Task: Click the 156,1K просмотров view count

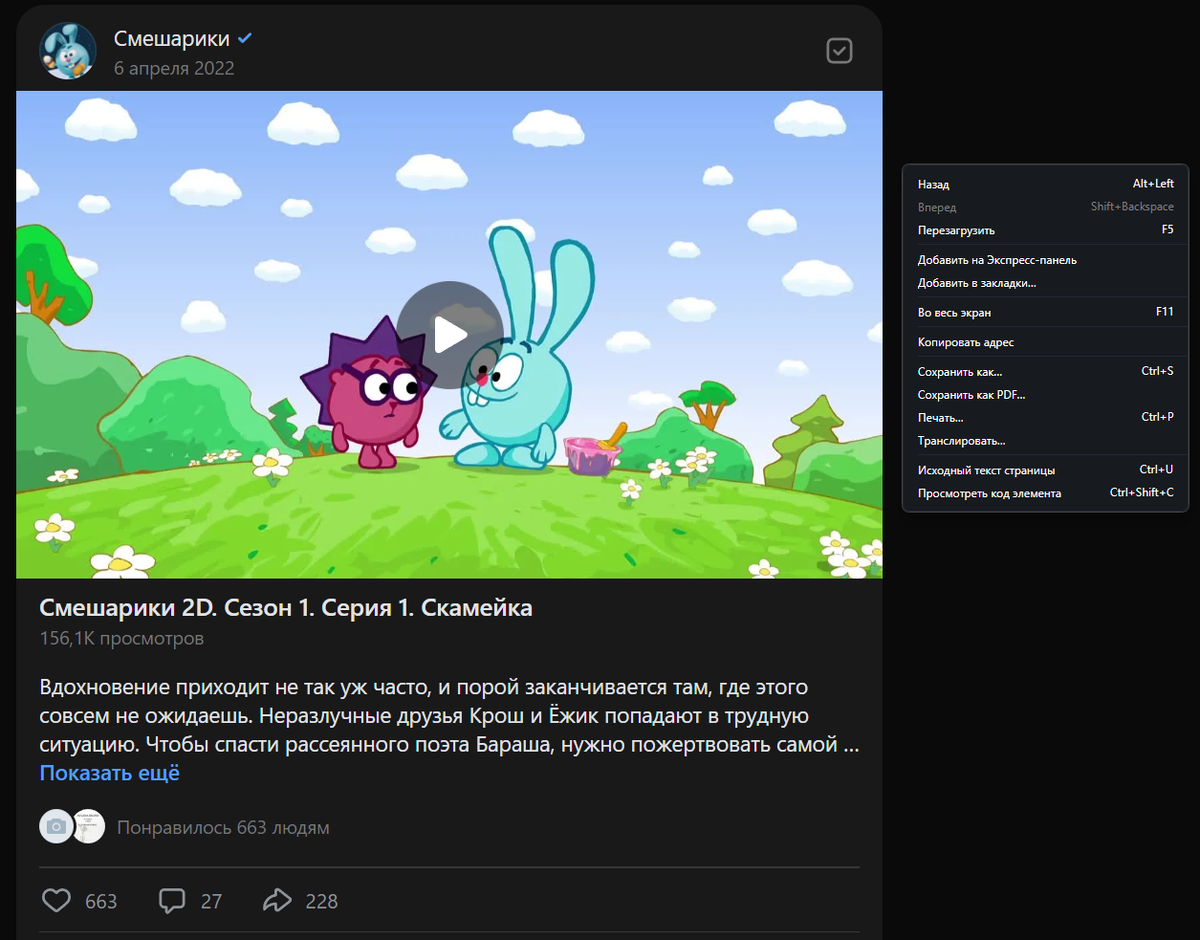Action: point(122,638)
